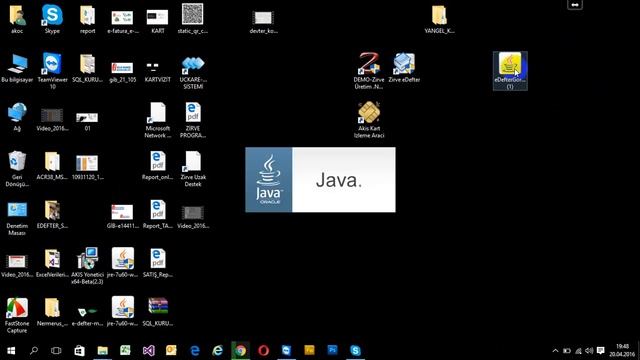Select the YANGEL_K... folder on desktop

tap(439, 19)
